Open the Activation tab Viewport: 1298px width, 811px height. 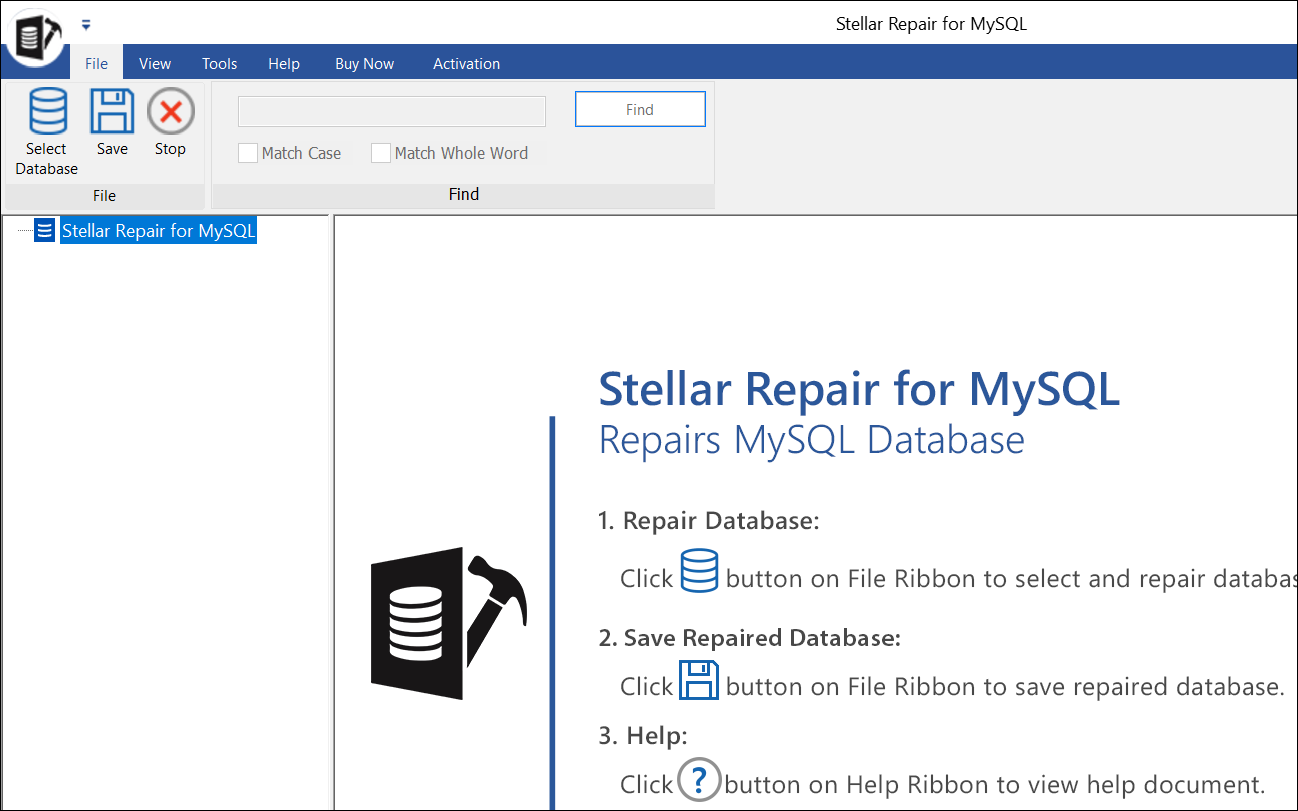coord(466,63)
